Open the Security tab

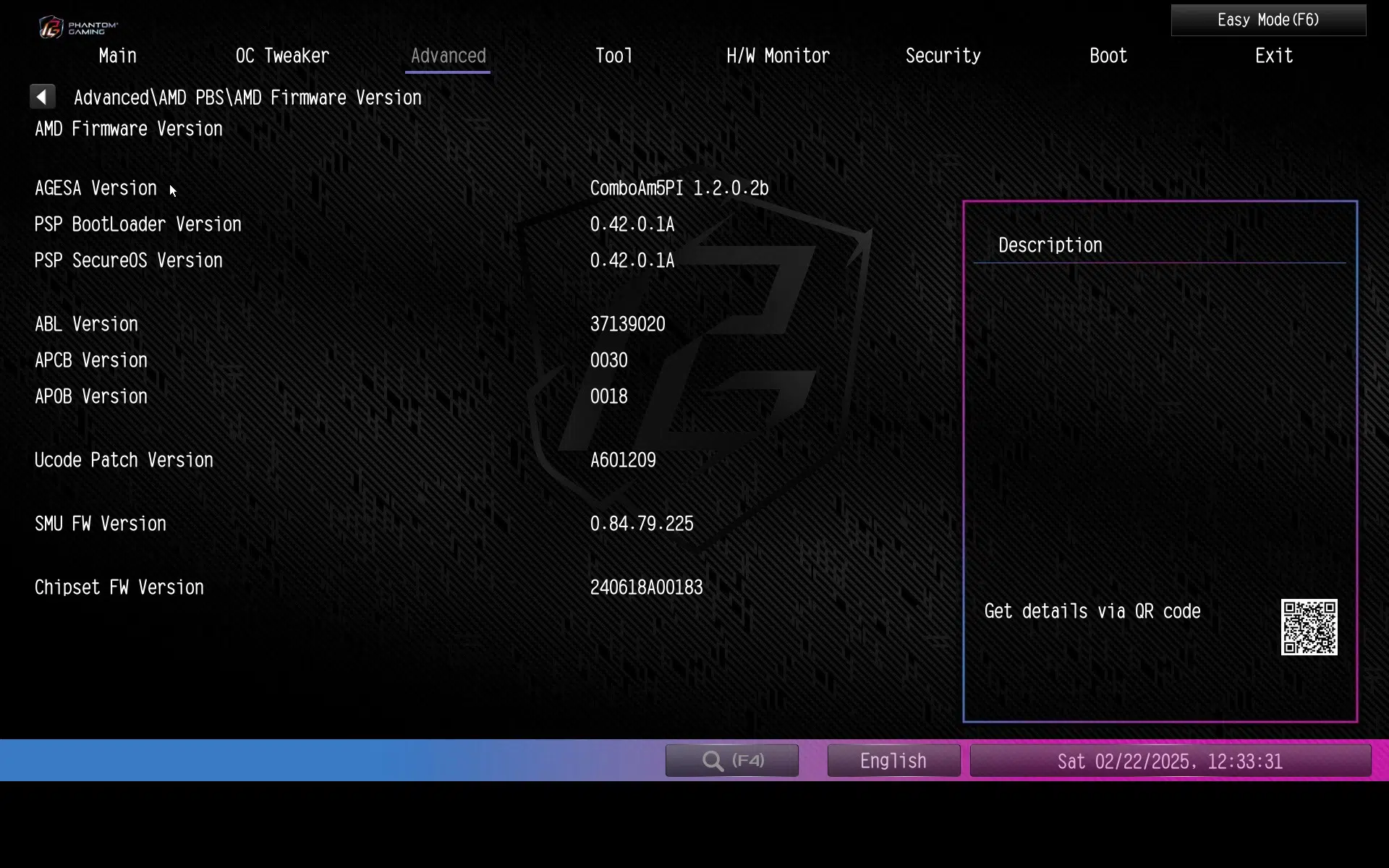coord(943,56)
